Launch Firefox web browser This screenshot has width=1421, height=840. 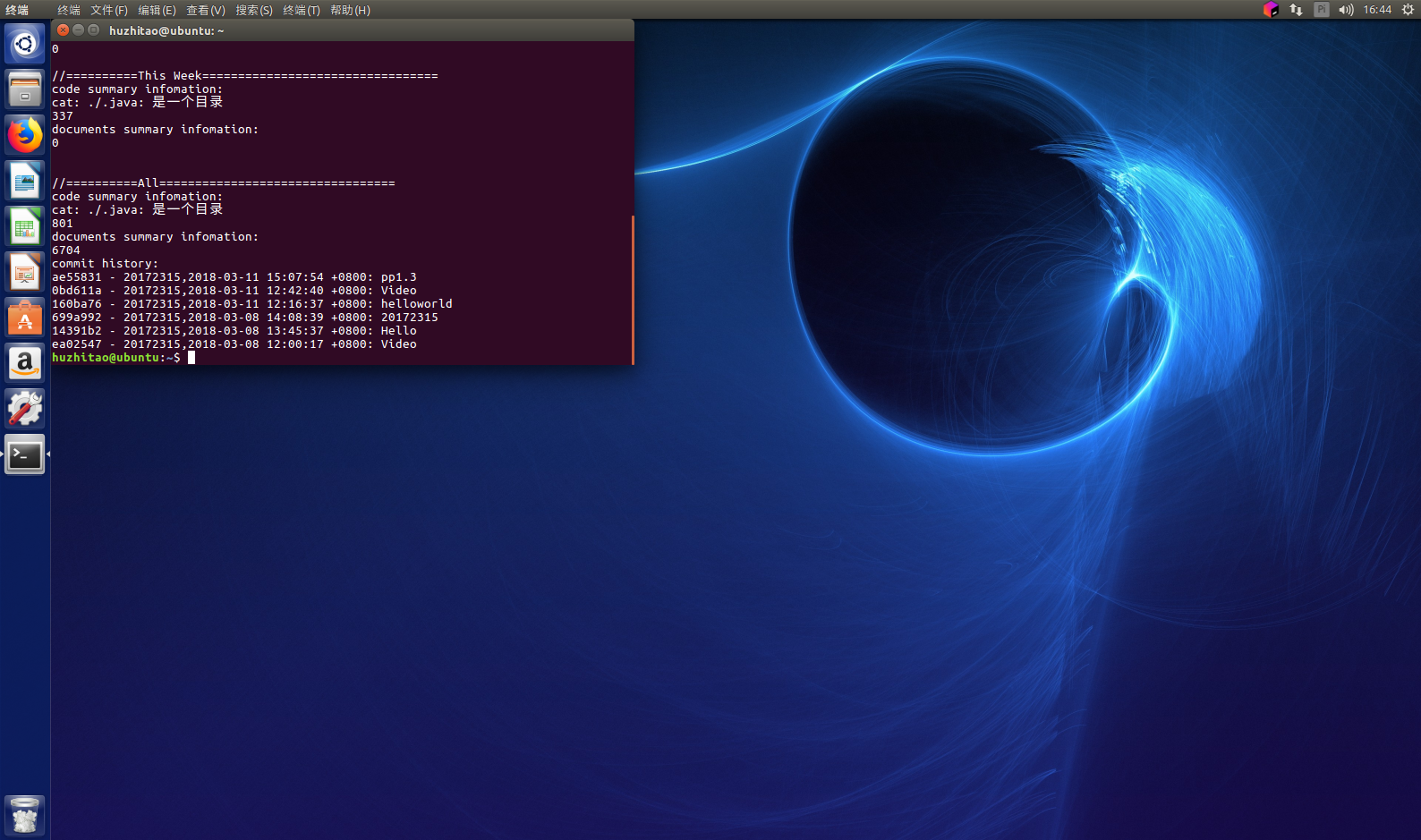coord(25,135)
